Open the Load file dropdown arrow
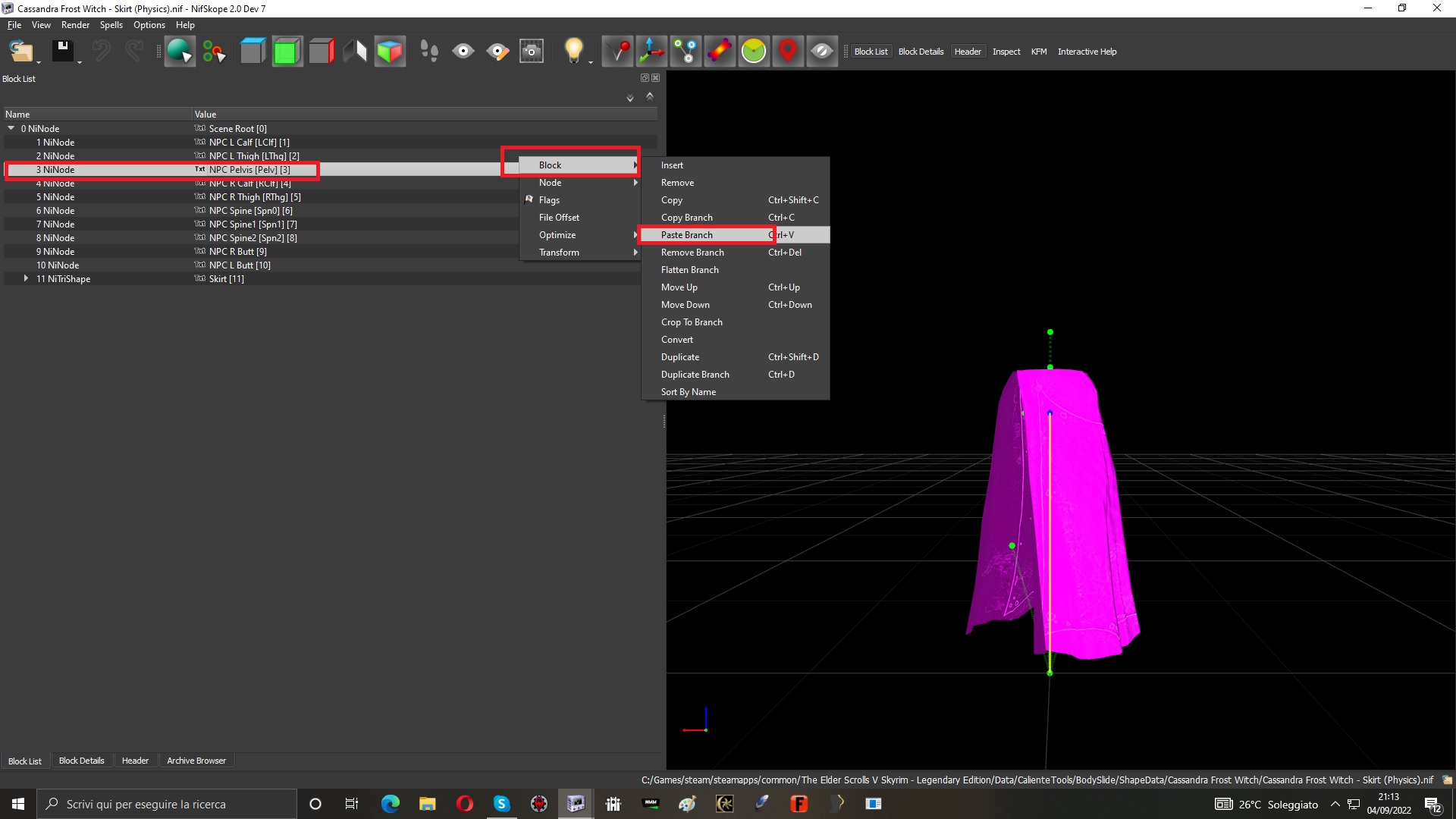 38,62
